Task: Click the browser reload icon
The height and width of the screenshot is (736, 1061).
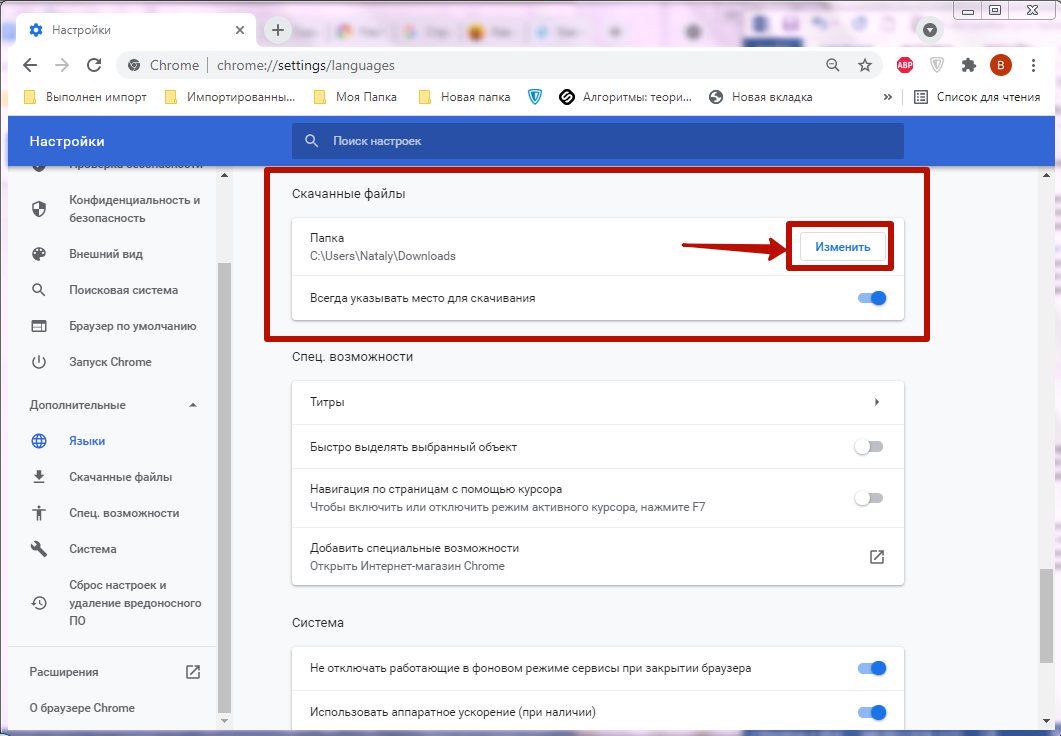Action: coord(94,65)
